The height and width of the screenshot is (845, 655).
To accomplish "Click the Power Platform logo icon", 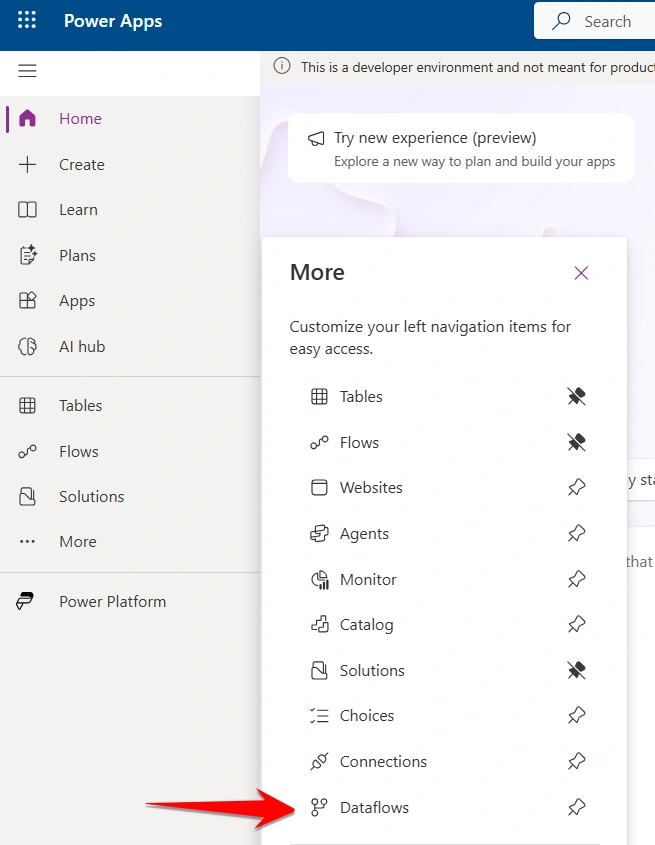I will 25,601.
